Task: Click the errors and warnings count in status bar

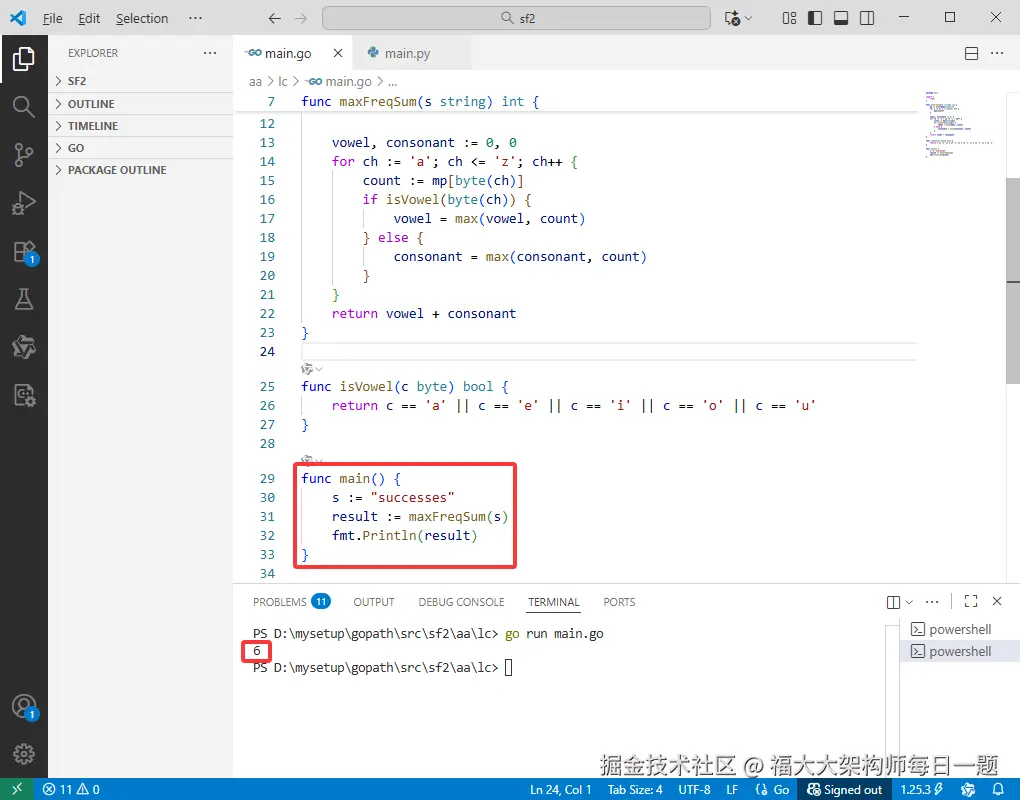Action: (72, 789)
